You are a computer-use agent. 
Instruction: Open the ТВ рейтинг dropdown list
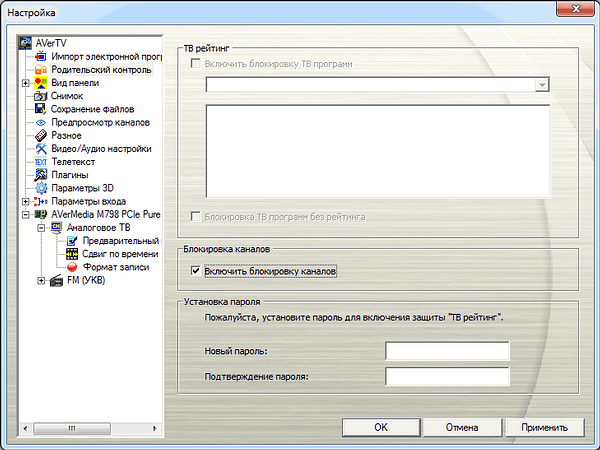tap(542, 85)
